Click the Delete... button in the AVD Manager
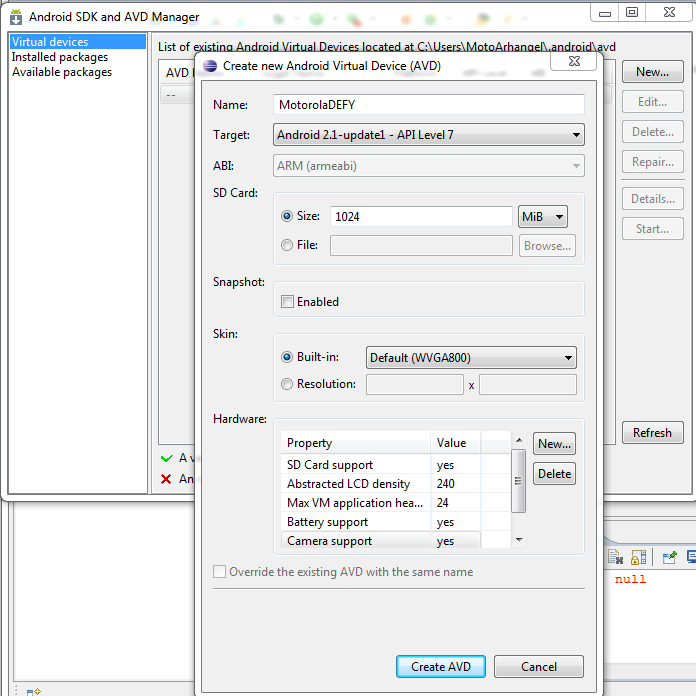Image resolution: width=696 pixels, height=696 pixels. (x=652, y=132)
